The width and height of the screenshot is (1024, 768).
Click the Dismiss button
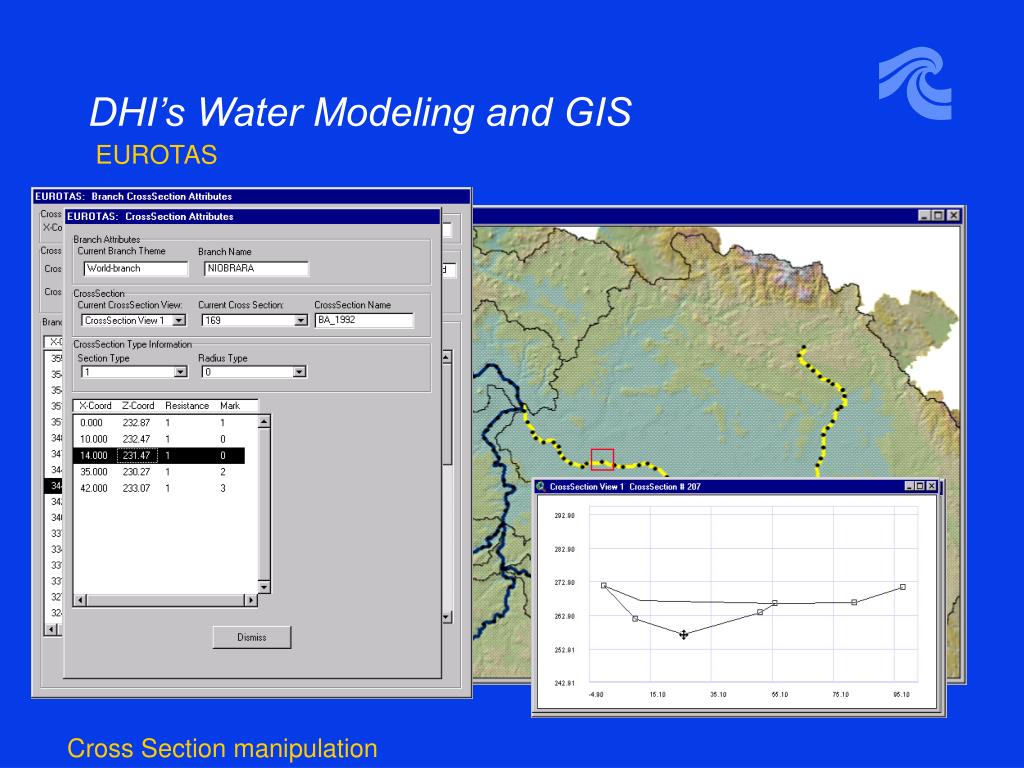click(x=252, y=637)
